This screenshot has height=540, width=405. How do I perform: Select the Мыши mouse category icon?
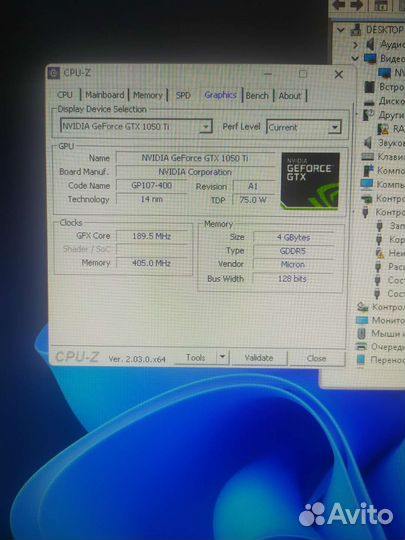tap(361, 334)
